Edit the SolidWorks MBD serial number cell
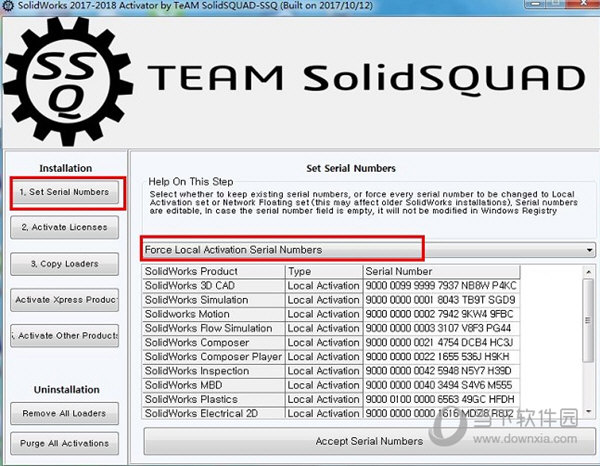 pos(441,385)
